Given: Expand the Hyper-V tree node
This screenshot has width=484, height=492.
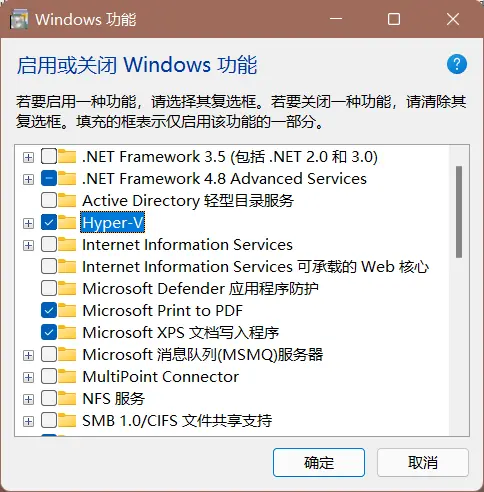Looking at the screenshot, I should 28,223.
